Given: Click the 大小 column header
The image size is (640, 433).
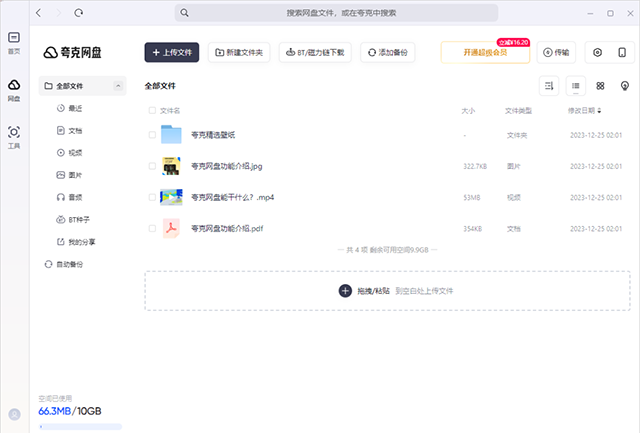Looking at the screenshot, I should point(468,111).
